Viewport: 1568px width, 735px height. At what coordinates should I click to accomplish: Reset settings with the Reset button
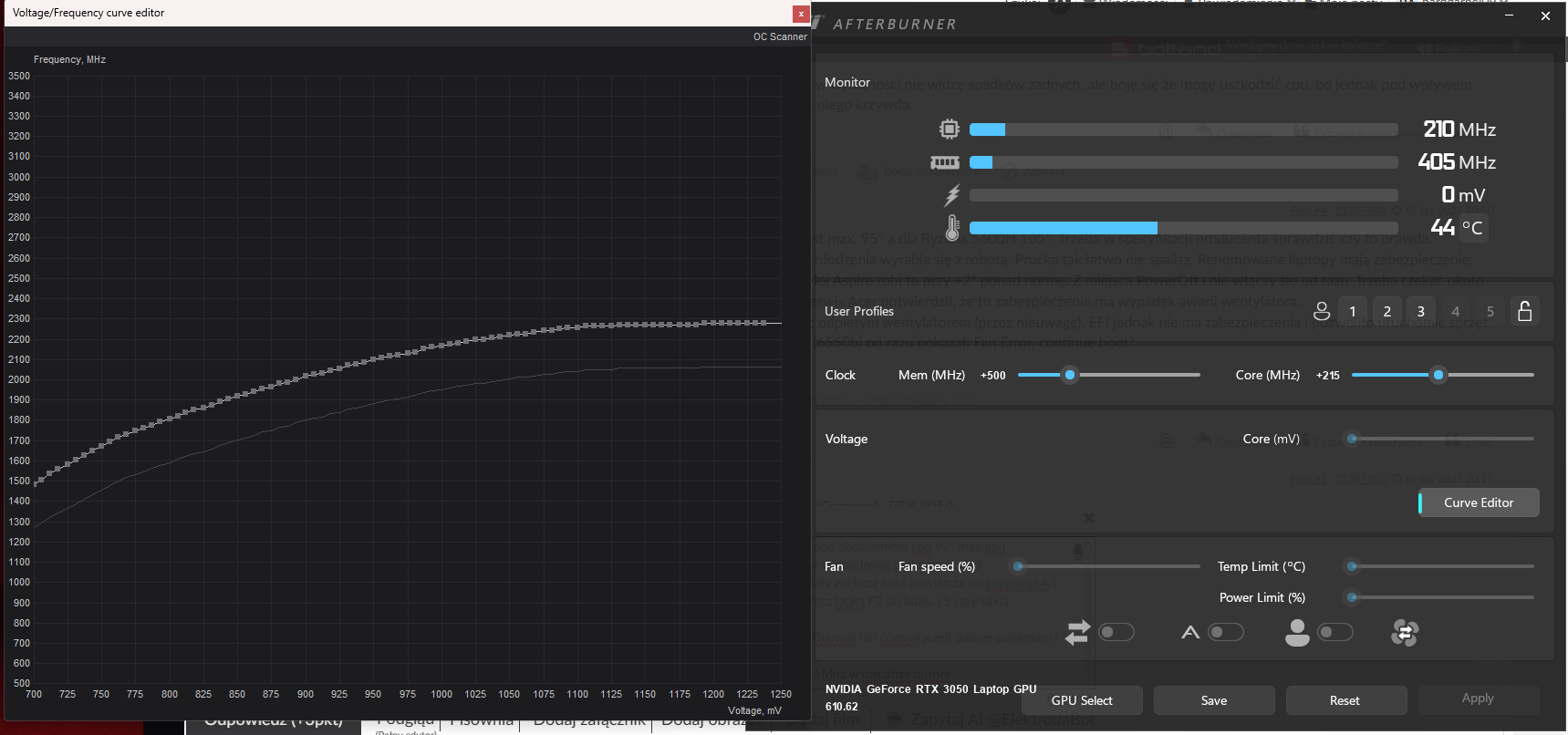pos(1345,700)
